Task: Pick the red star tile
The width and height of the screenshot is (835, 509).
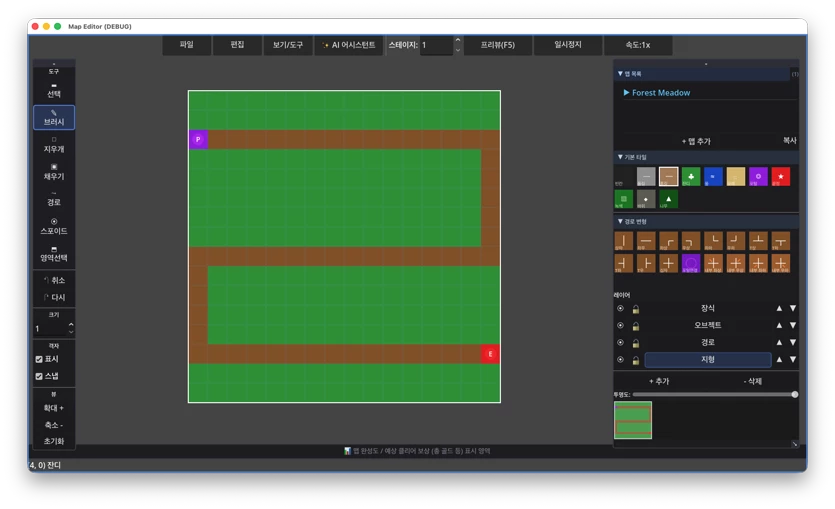Action: [781, 177]
